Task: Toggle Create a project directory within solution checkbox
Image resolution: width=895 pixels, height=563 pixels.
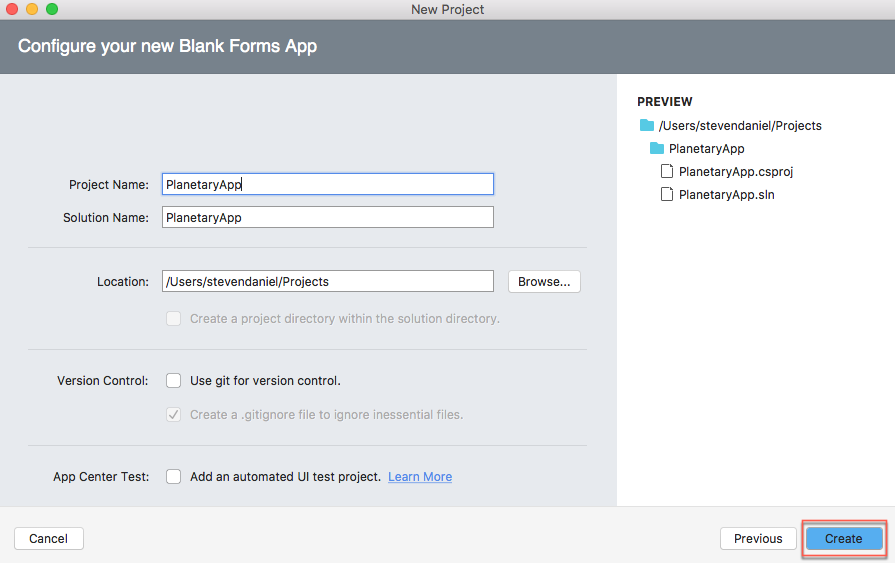Action: click(x=174, y=319)
